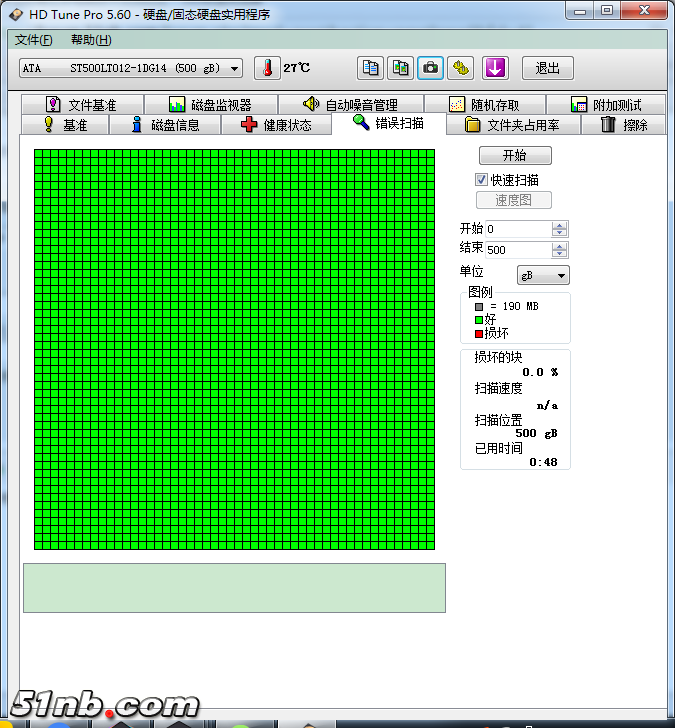Viewport: 675px width, 728px height.
Task: Open the 文件夹占用率 tab
Action: tap(513, 125)
